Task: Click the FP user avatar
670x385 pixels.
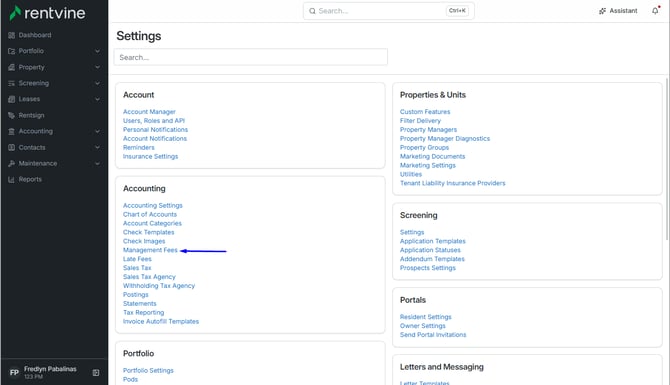Action: tap(14, 373)
